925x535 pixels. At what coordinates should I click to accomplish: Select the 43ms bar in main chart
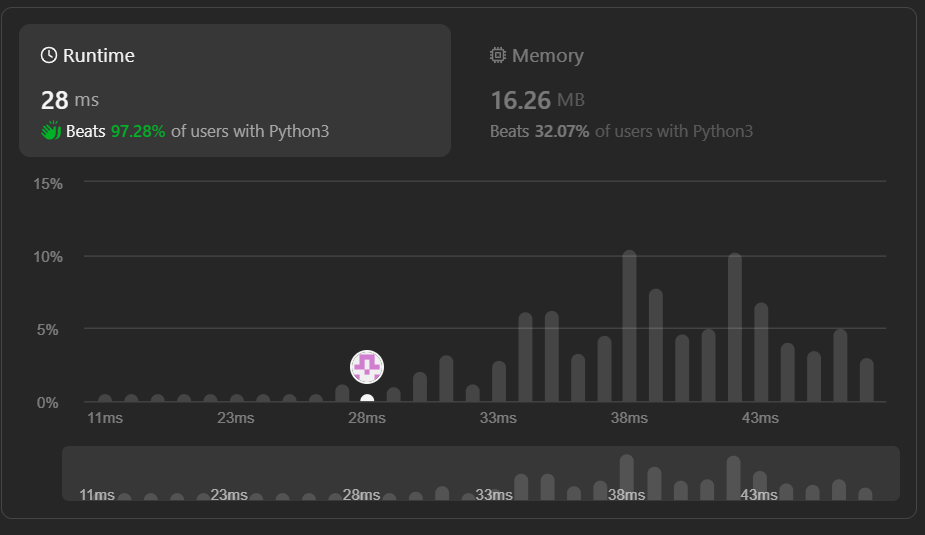(761, 352)
